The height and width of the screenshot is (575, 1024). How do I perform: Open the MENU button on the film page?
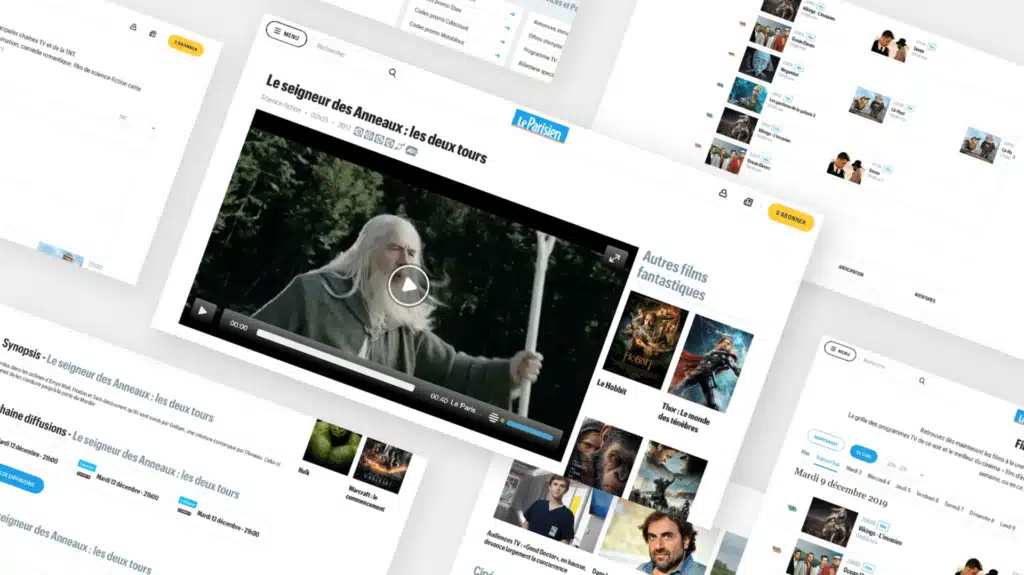click(286, 33)
